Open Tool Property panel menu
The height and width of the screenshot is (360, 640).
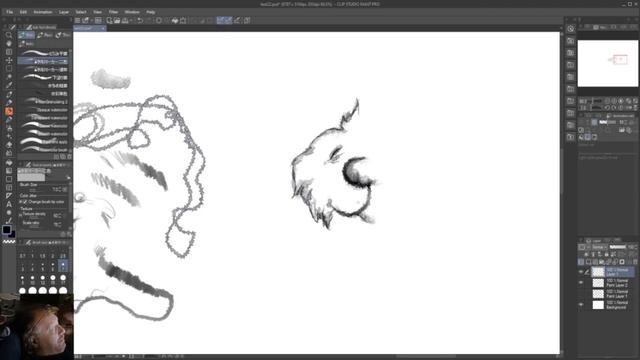point(21,165)
